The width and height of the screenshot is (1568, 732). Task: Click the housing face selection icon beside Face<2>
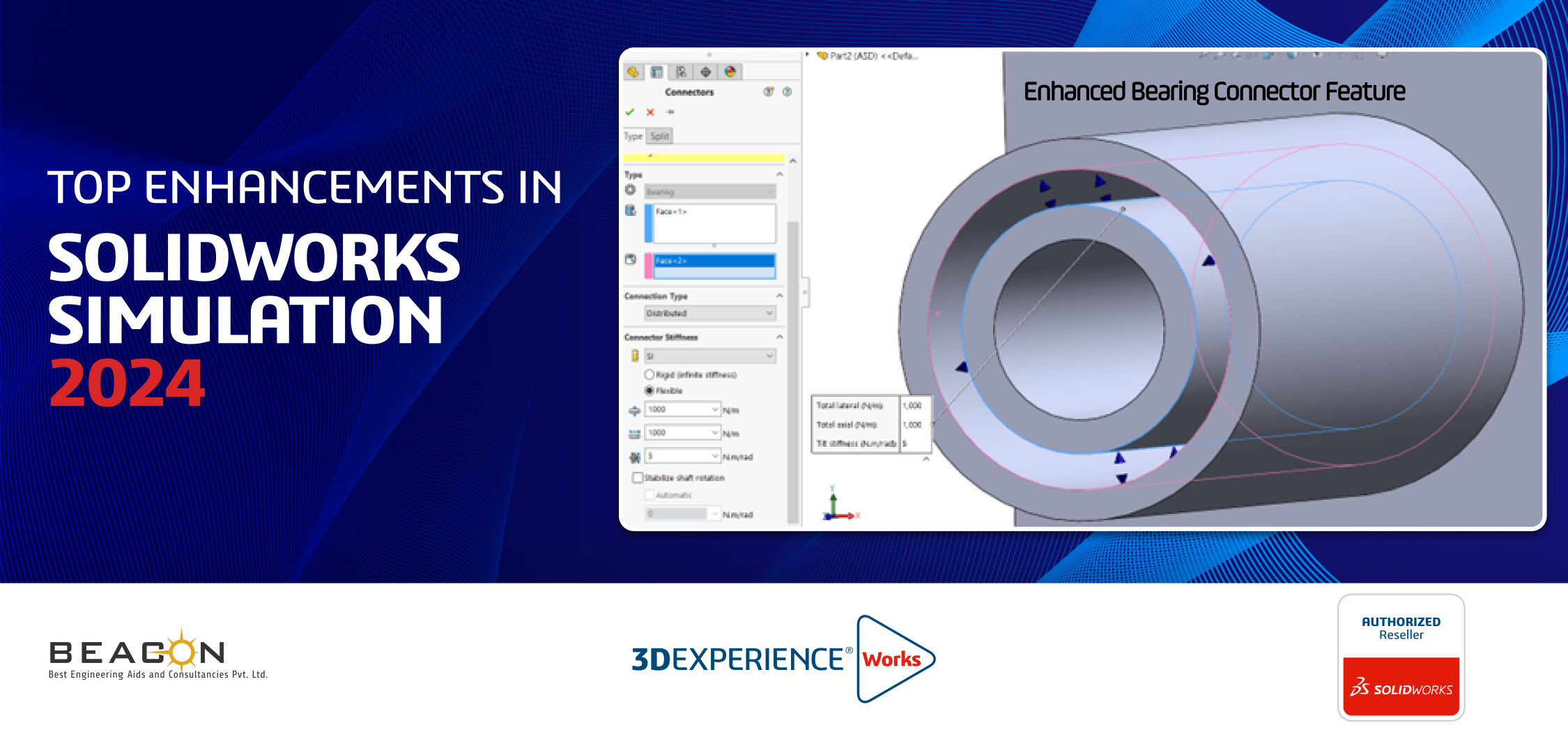click(631, 260)
